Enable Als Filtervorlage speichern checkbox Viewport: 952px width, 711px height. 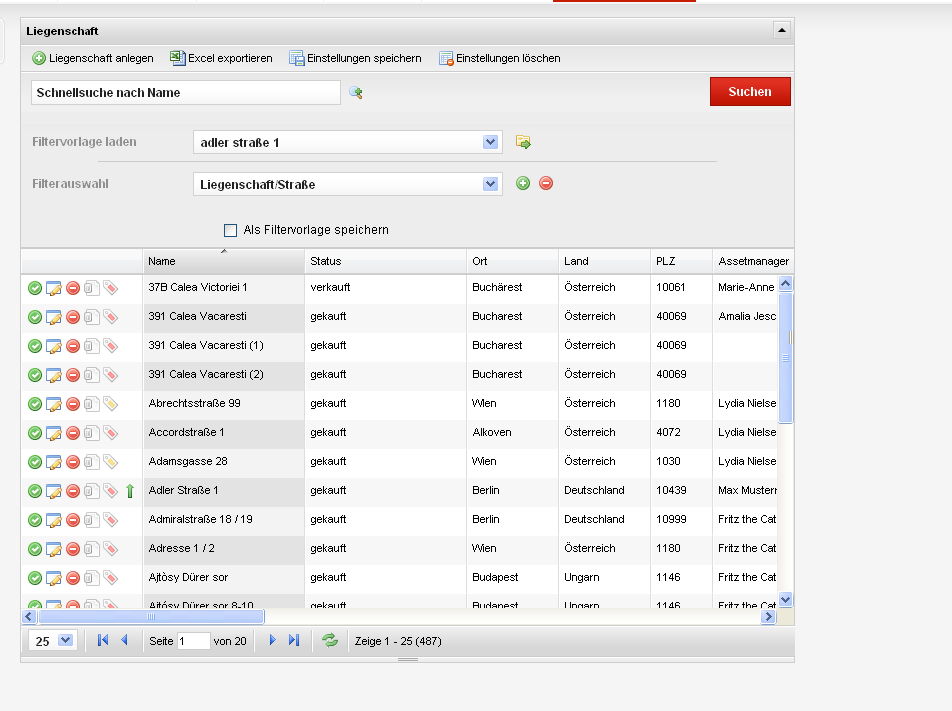tap(231, 230)
